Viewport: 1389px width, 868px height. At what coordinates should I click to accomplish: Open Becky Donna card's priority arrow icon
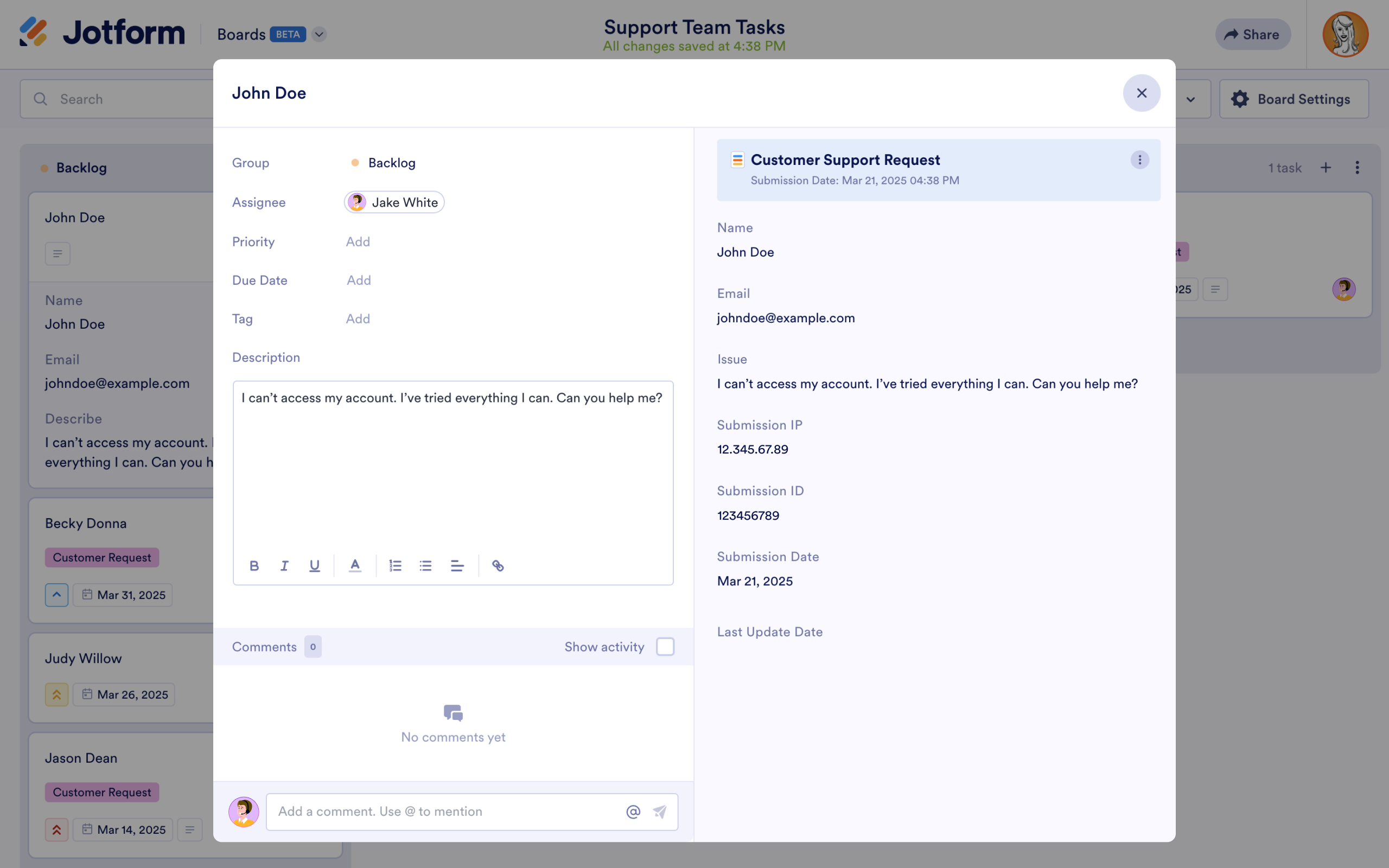click(57, 595)
